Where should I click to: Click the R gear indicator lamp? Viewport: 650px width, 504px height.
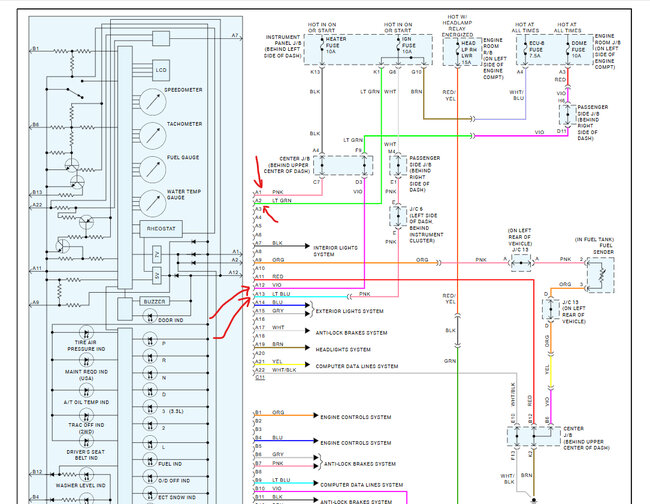(150, 356)
